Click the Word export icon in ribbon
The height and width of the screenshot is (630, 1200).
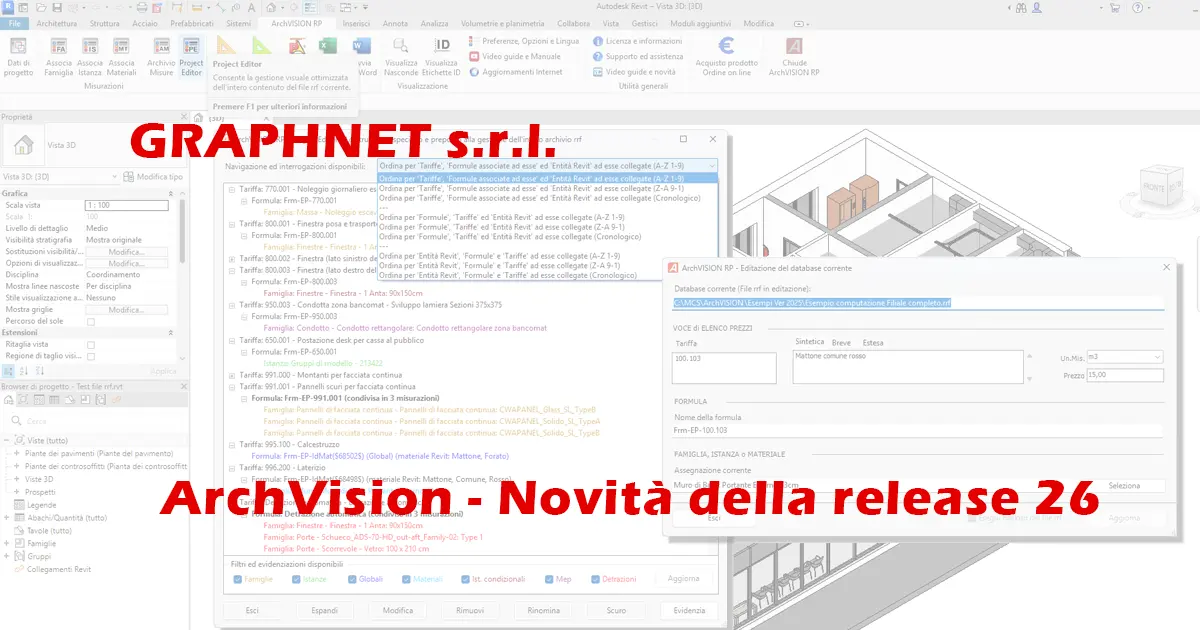point(361,46)
